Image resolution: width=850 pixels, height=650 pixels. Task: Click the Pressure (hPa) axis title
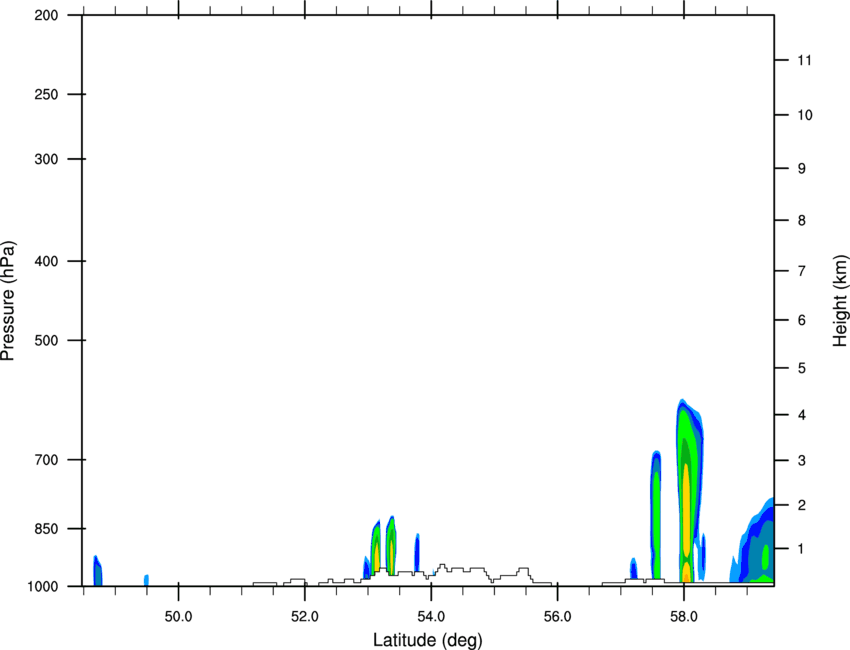coord(8,301)
